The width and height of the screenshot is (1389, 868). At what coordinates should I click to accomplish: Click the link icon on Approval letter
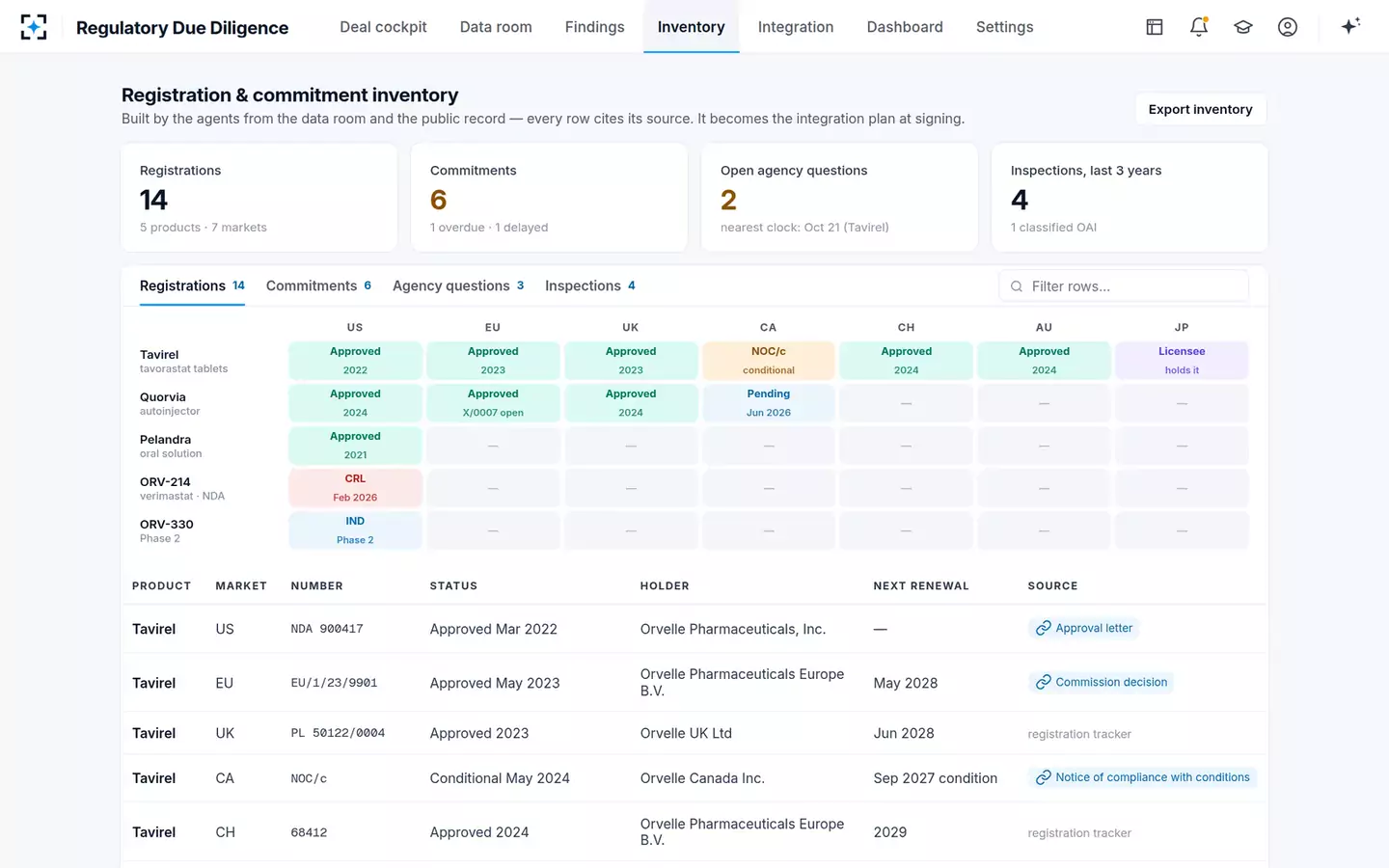click(1043, 628)
